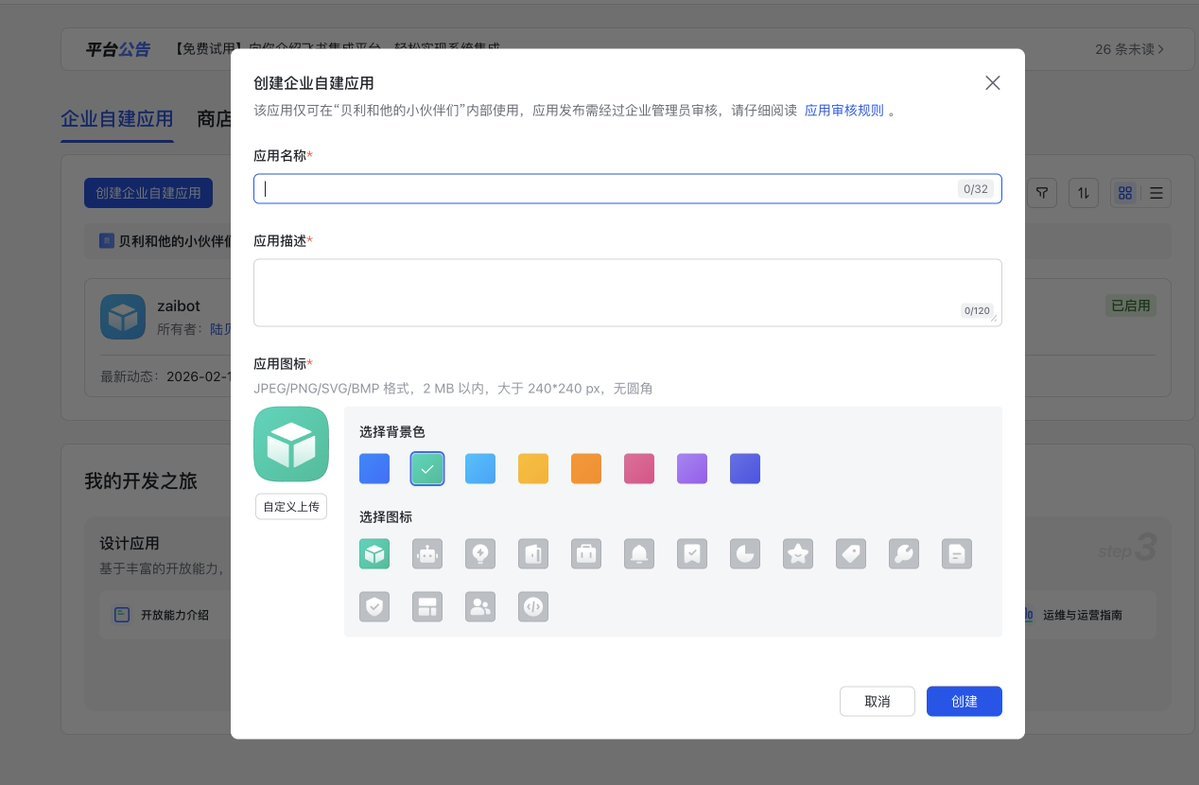Click the 已启用 status tag
Image resolution: width=1199 pixels, height=785 pixels.
(x=1131, y=306)
